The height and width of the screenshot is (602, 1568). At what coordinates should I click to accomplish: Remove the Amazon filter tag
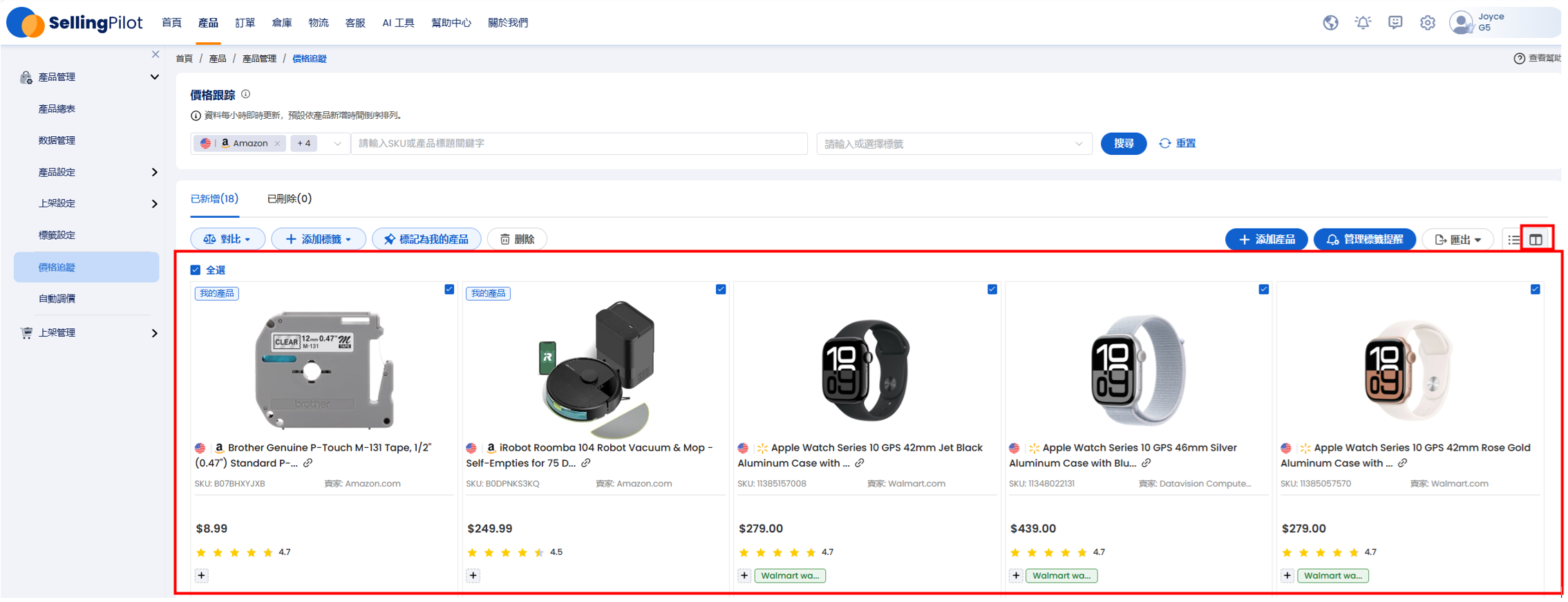tap(277, 144)
